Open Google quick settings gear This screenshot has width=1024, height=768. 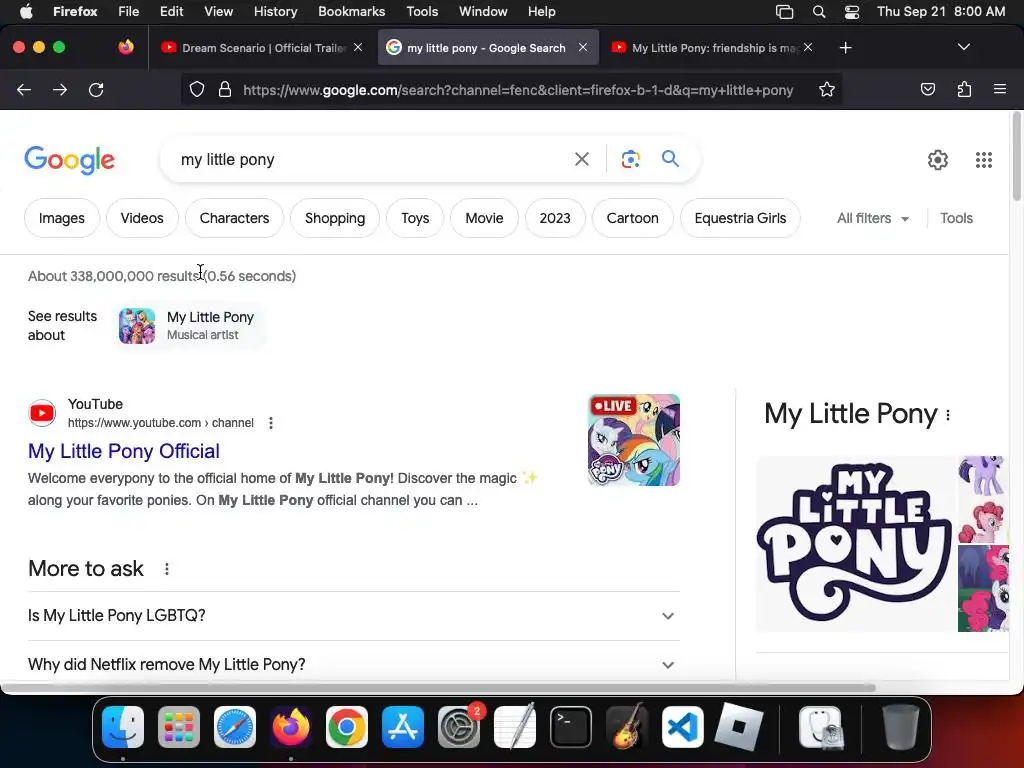(x=938, y=160)
